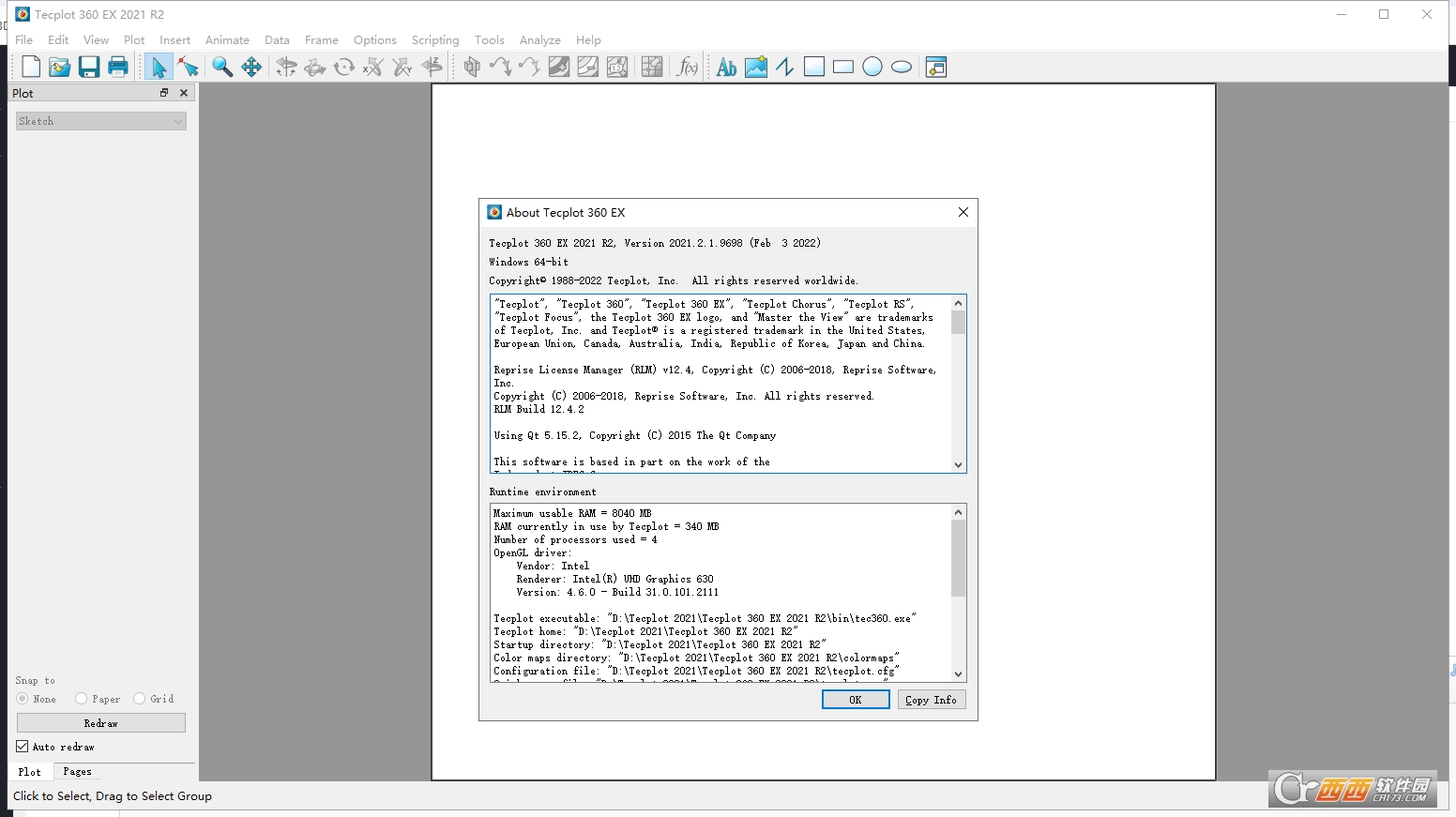
Task: Open the Help menu
Action: [588, 40]
